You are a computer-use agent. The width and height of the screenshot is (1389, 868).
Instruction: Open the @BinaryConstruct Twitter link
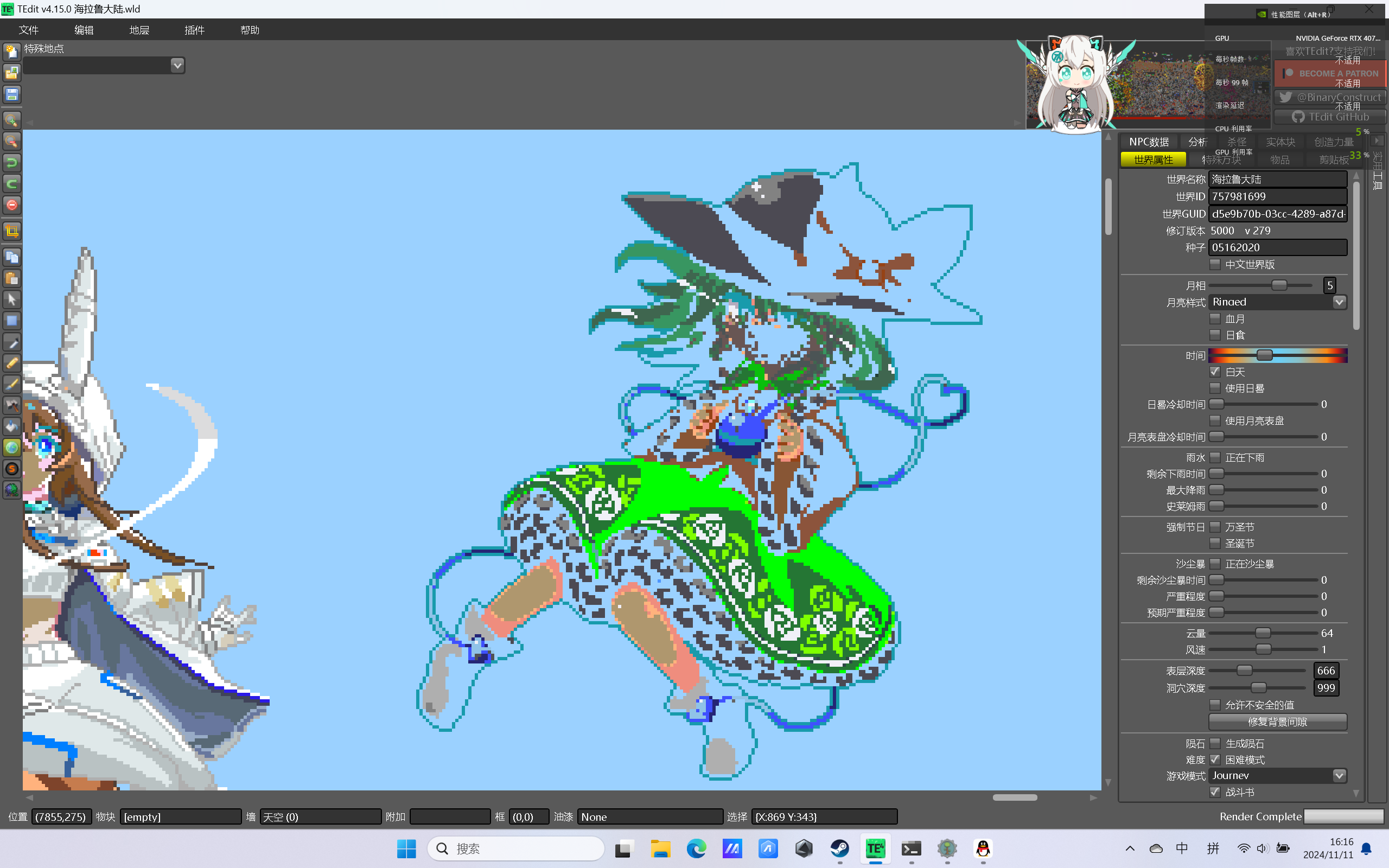coord(1330,97)
